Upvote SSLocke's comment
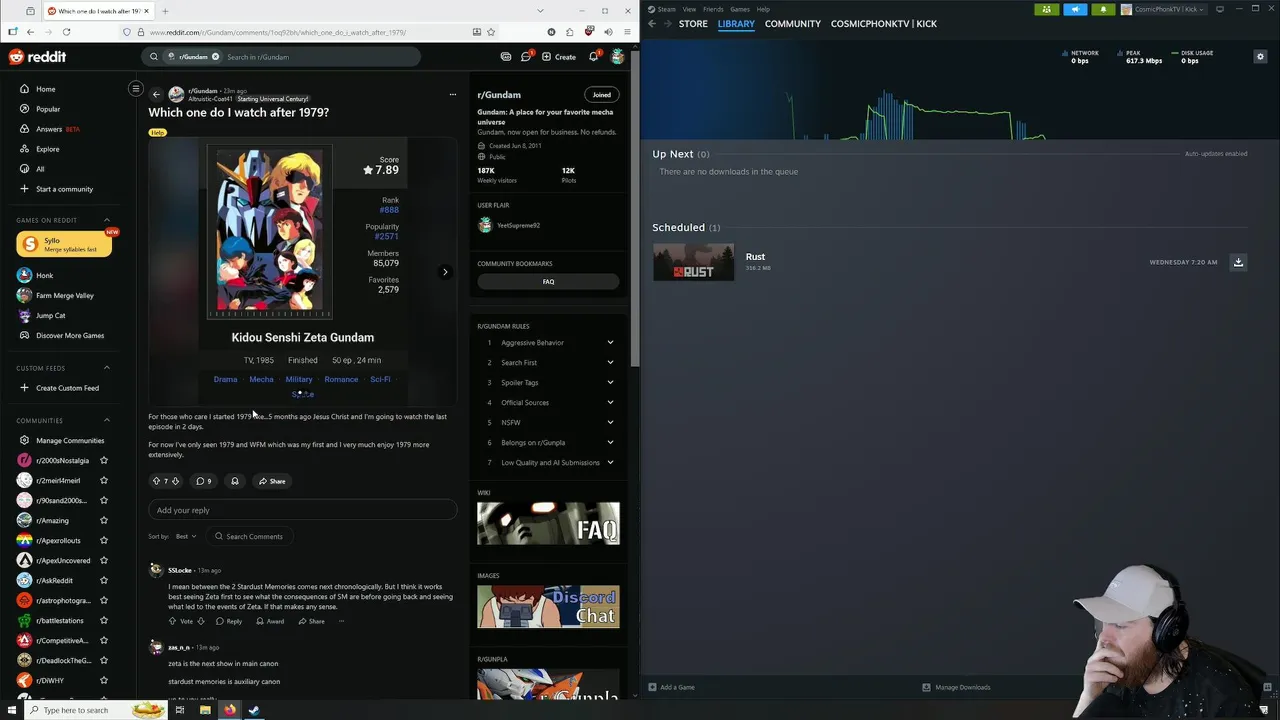This screenshot has width=1280, height=720. tap(172, 621)
